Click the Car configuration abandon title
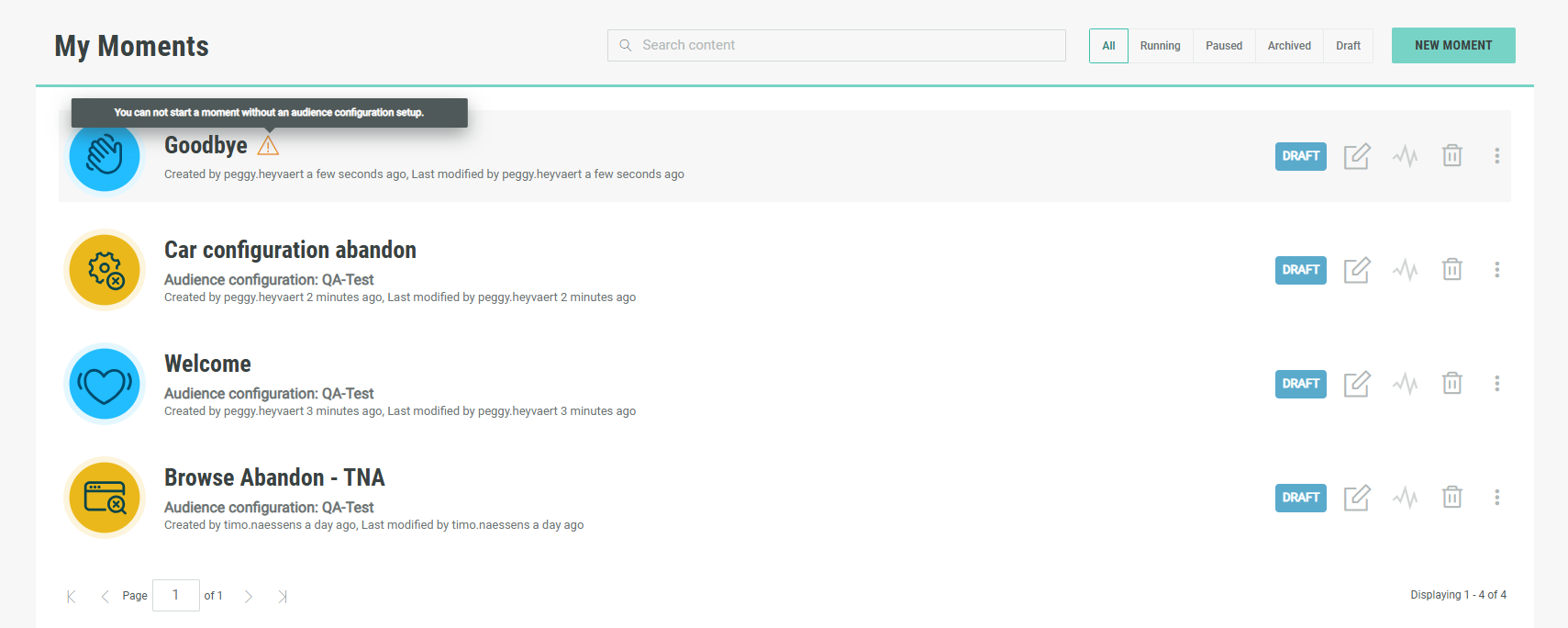 click(x=290, y=250)
